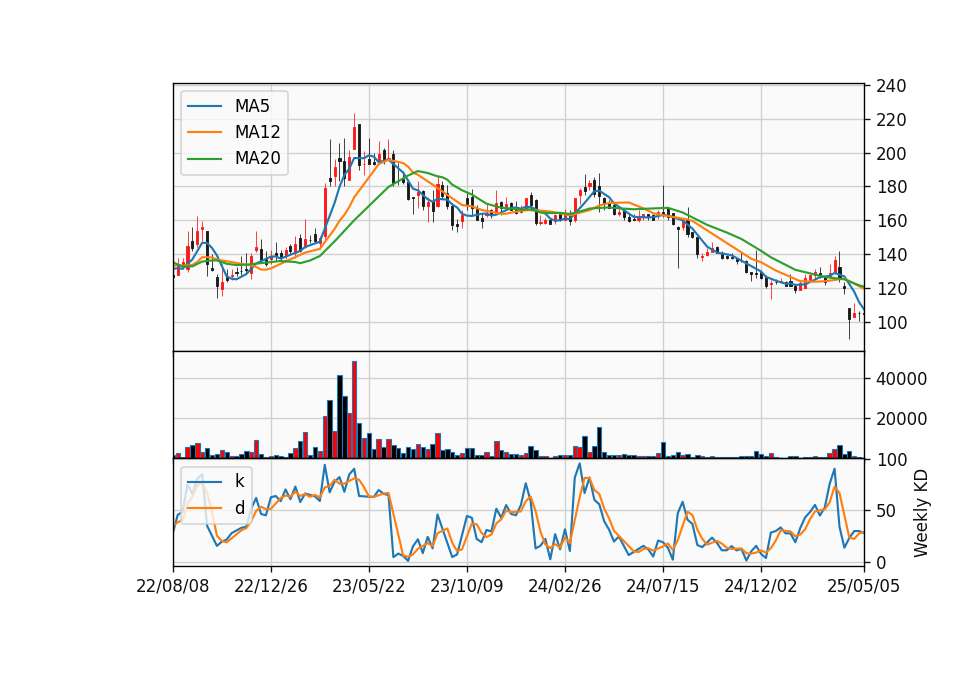
Task: Click the 20000 volume axis label
Action: pos(901,419)
